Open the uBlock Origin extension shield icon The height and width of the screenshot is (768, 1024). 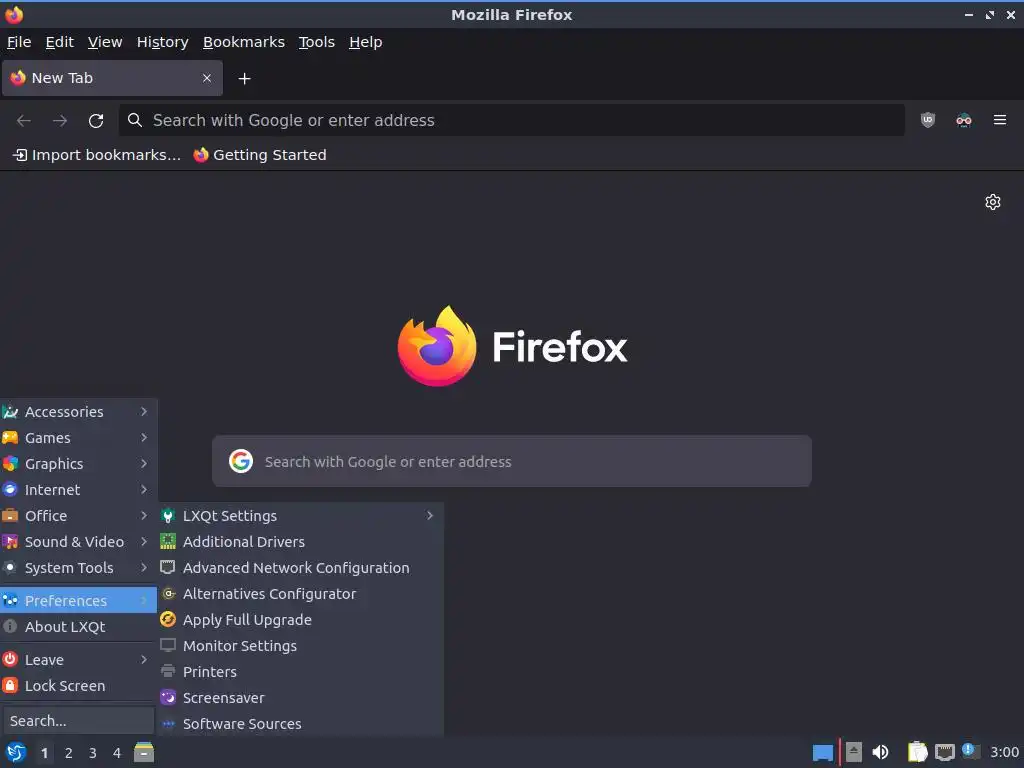click(927, 120)
